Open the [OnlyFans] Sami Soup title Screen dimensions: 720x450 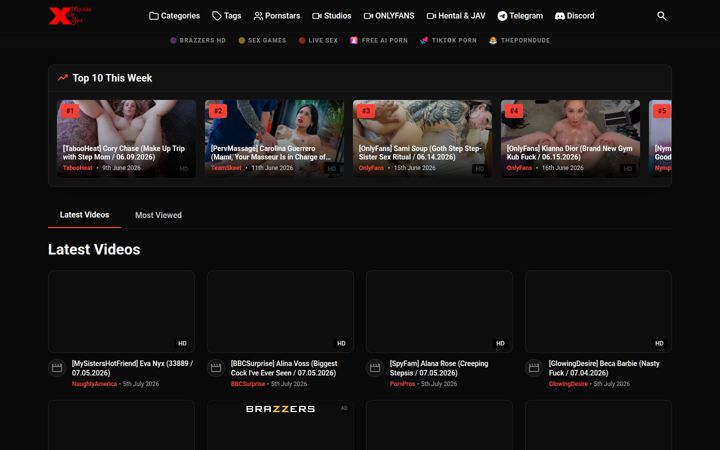click(x=420, y=153)
